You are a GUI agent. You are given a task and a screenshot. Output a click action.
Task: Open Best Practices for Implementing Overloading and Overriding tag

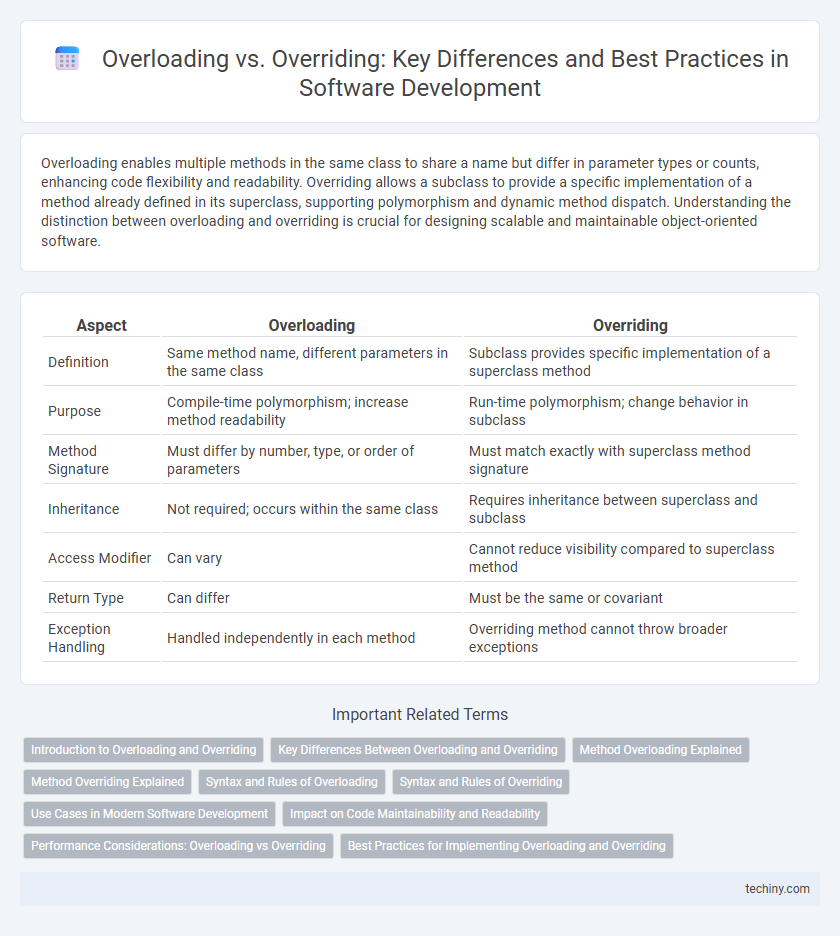tap(506, 846)
